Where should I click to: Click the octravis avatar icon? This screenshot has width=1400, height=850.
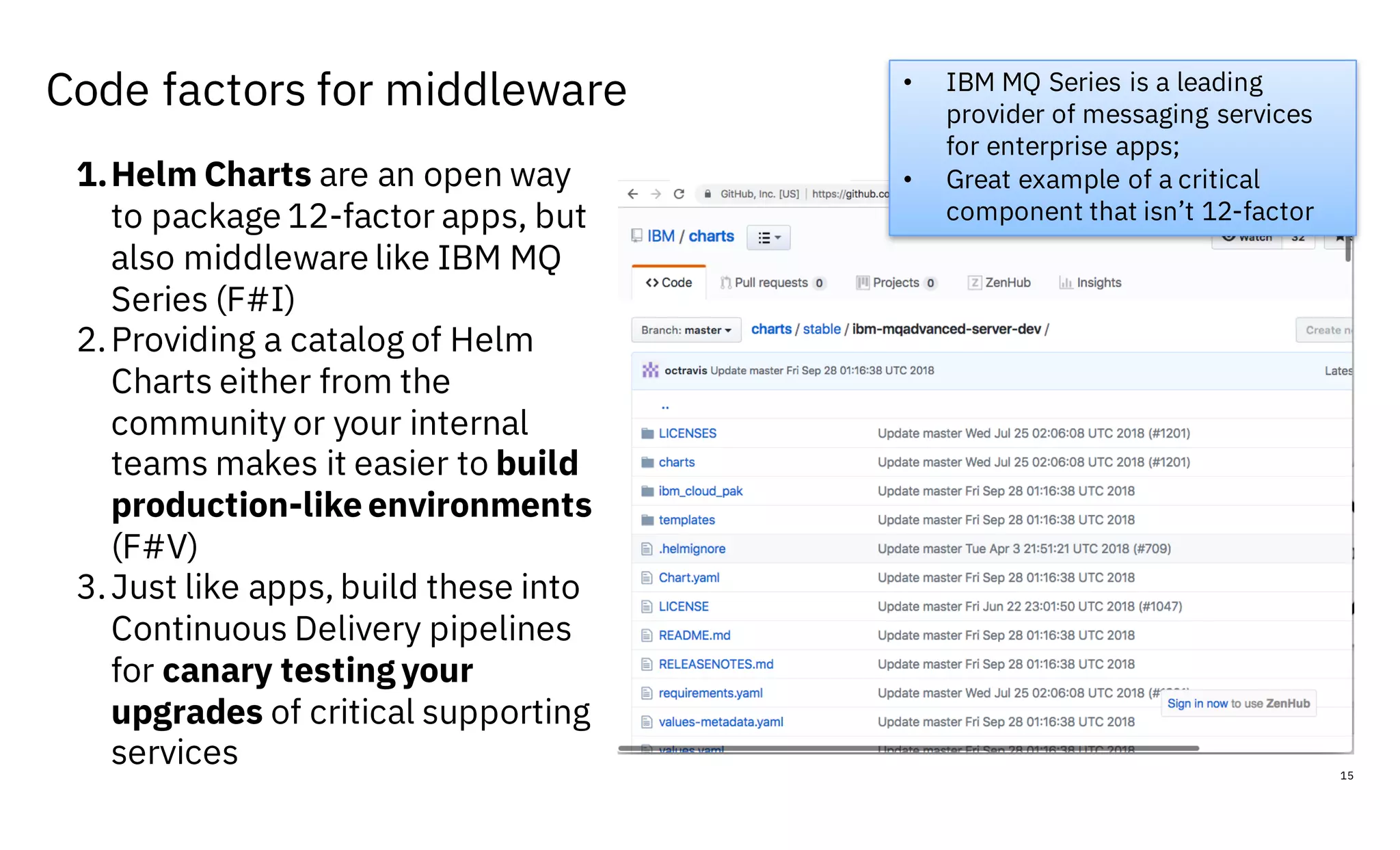(650, 371)
